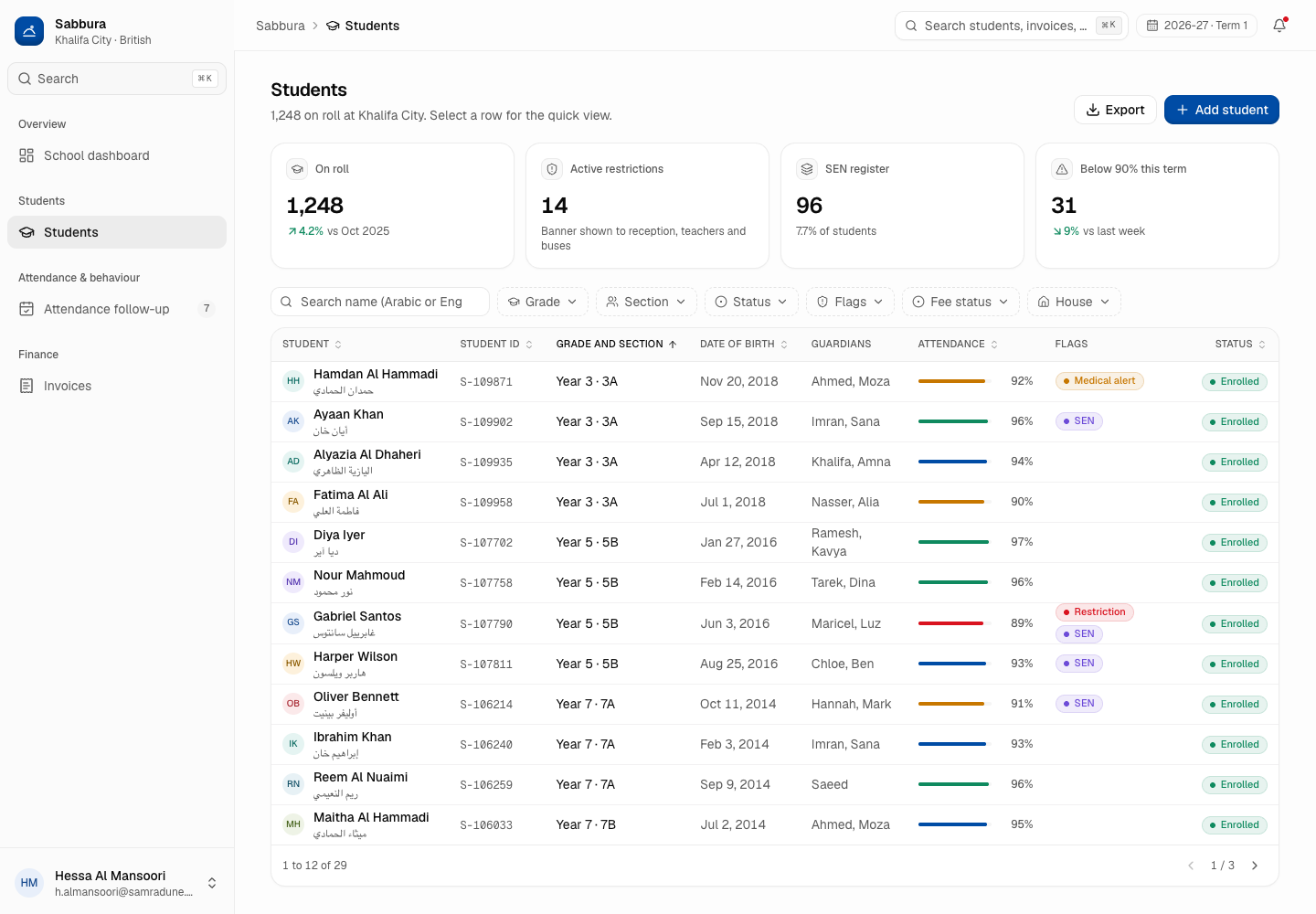Click the DI avatar for Diya Iyer

(x=293, y=542)
